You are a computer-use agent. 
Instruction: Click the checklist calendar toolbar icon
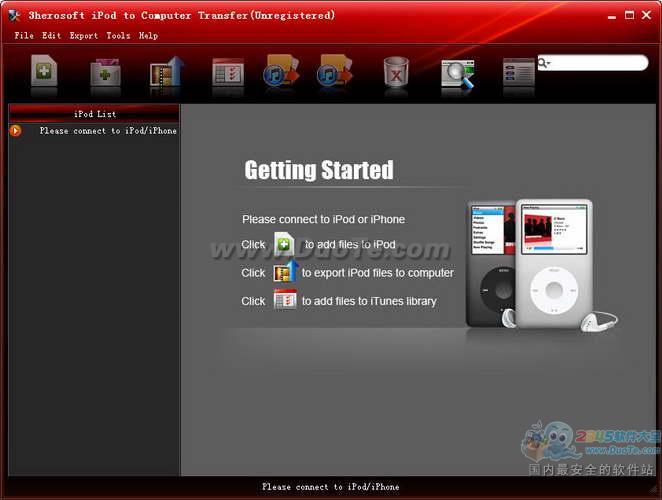point(228,72)
